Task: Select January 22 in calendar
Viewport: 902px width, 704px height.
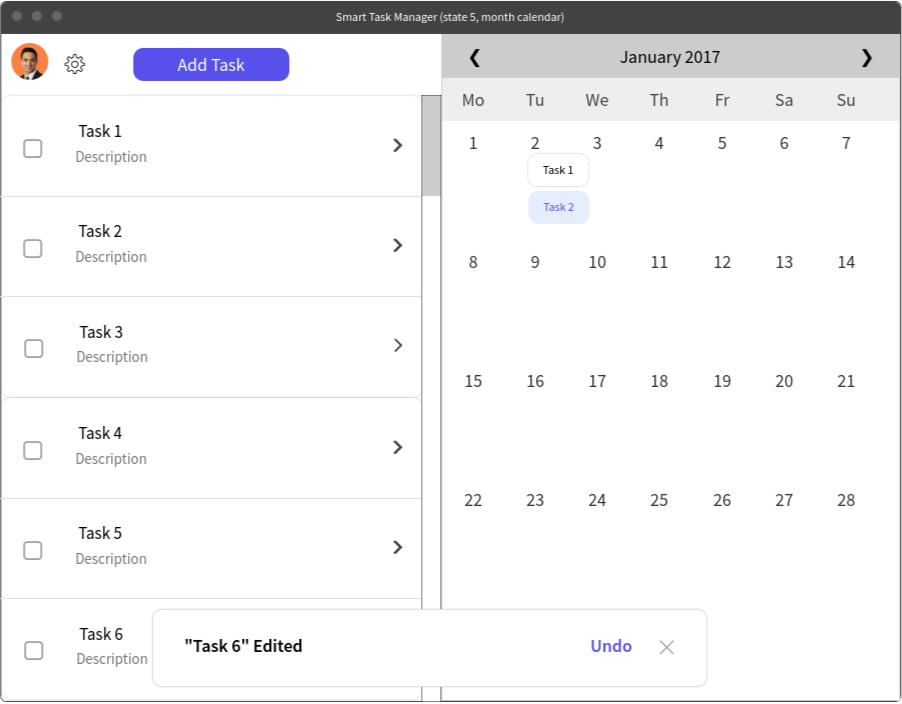Action: click(473, 500)
